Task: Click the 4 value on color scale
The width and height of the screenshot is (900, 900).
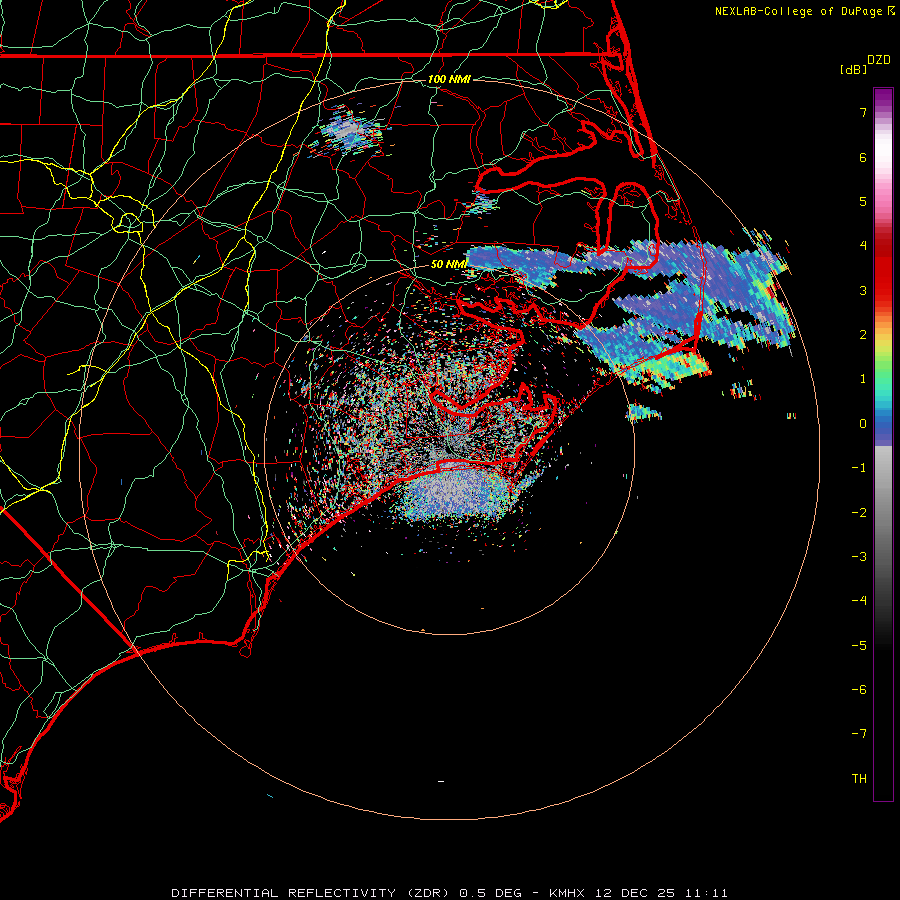Action: coord(863,246)
